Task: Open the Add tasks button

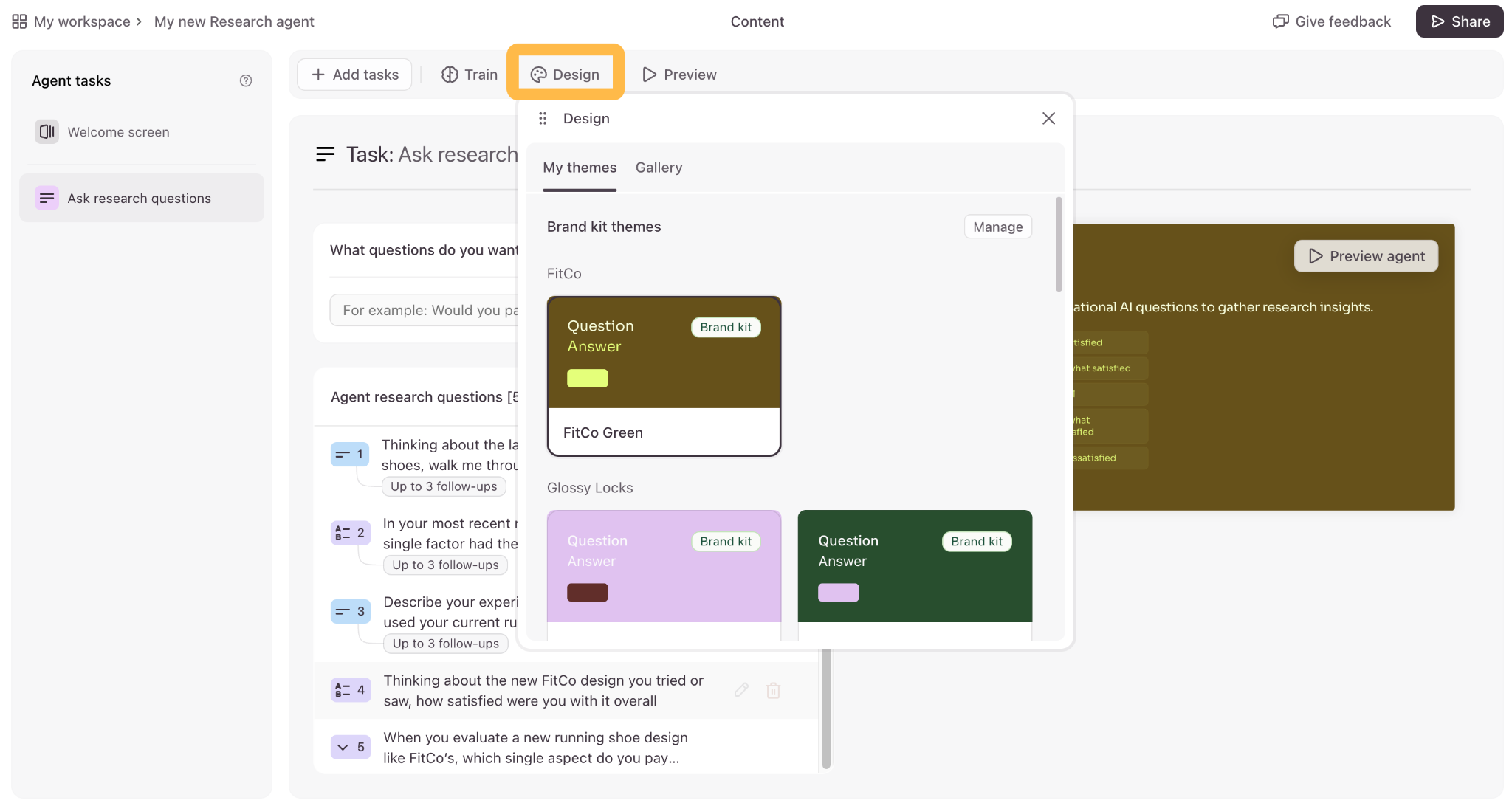Action: (x=354, y=75)
